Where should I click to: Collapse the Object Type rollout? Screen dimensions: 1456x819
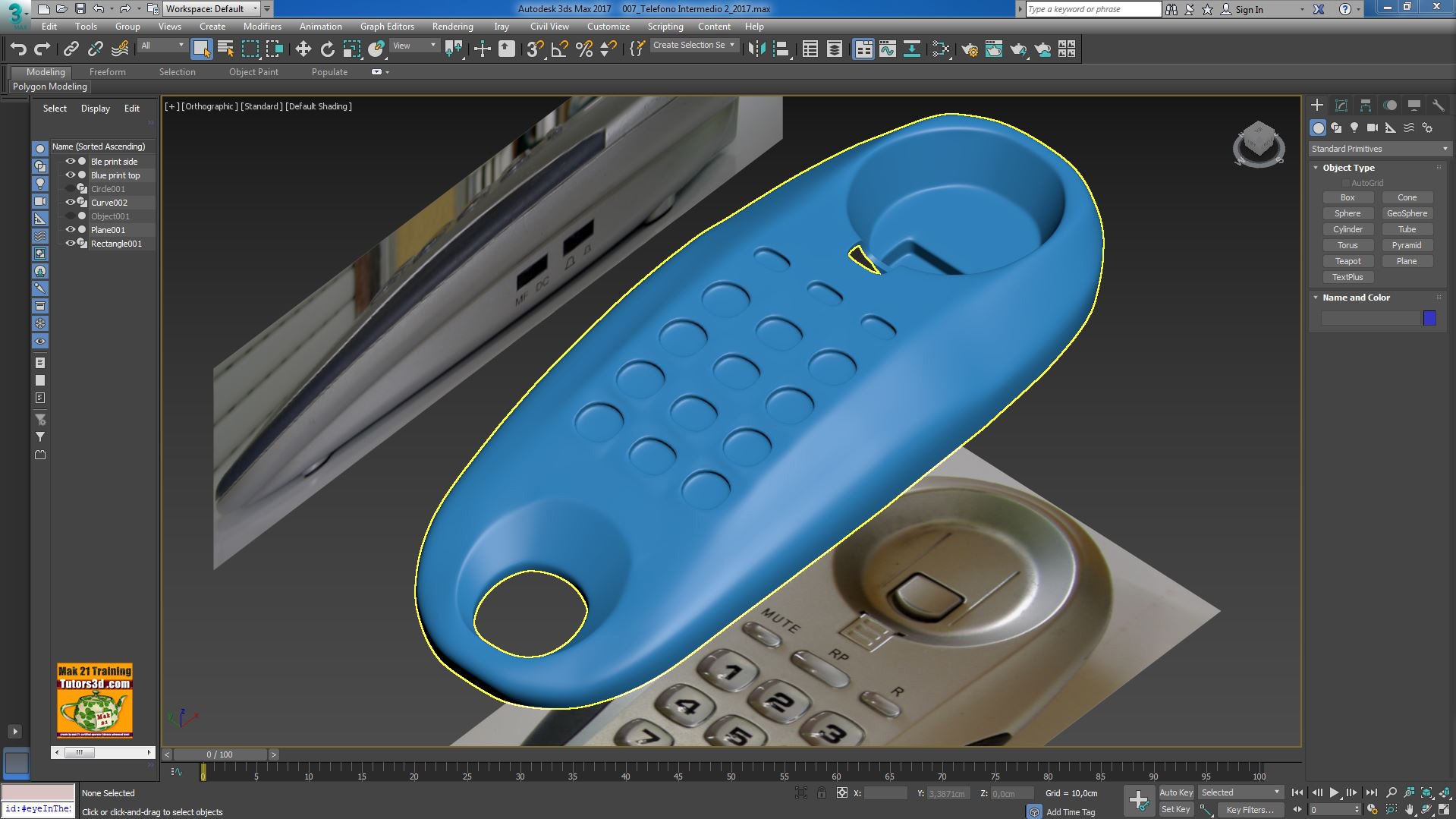[x=1316, y=168]
